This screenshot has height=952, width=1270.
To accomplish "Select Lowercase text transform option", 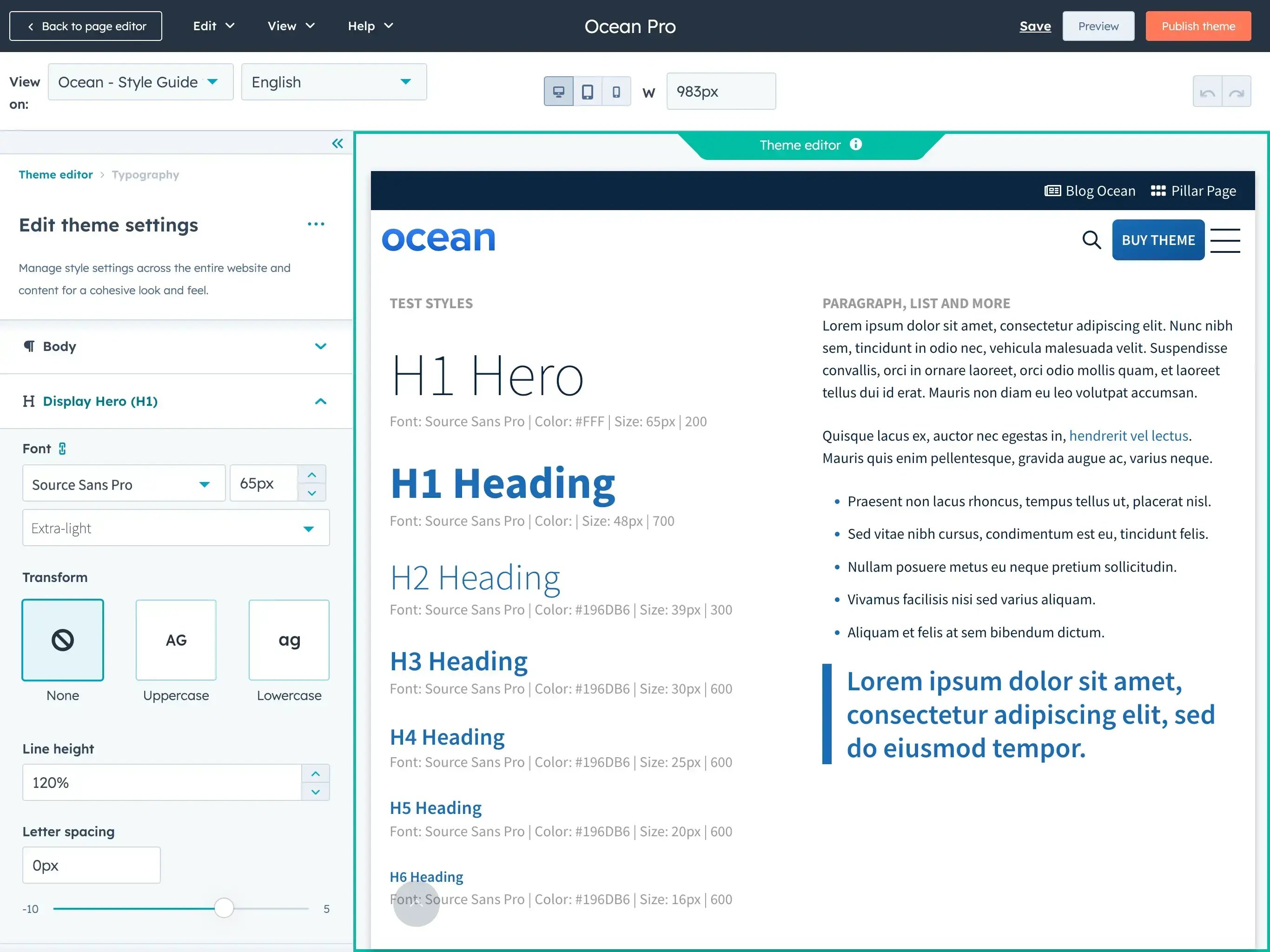I will click(x=289, y=640).
